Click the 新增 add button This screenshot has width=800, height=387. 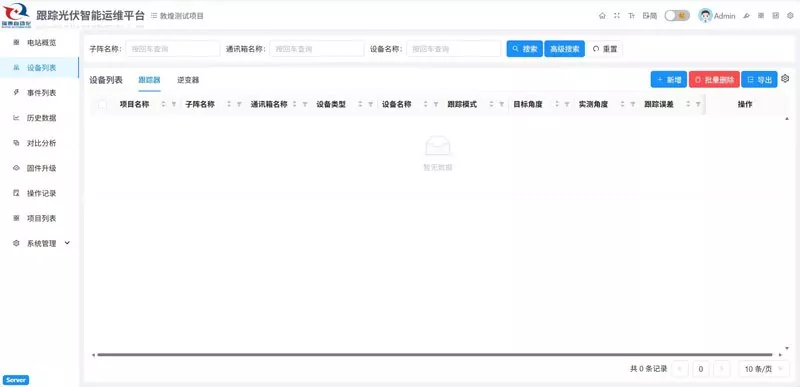pos(669,80)
